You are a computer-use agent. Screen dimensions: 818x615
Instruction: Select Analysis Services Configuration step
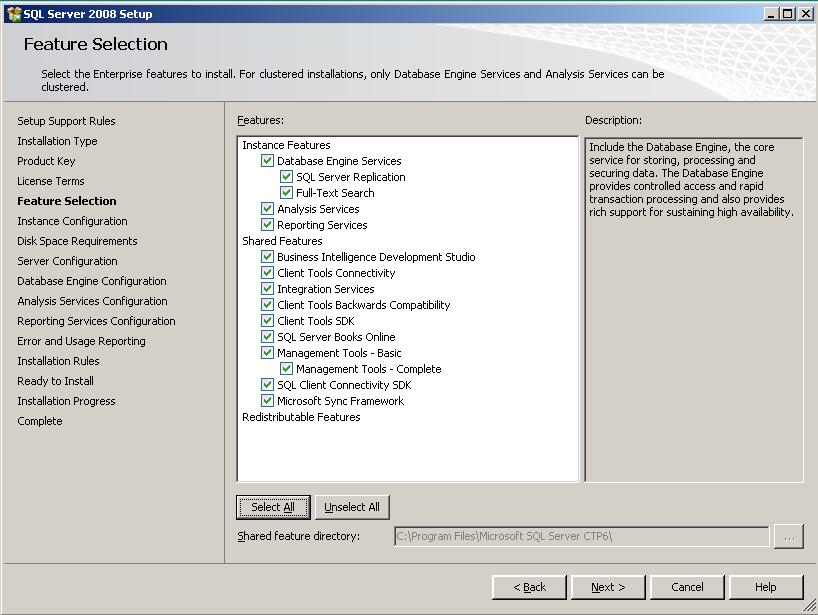92,301
